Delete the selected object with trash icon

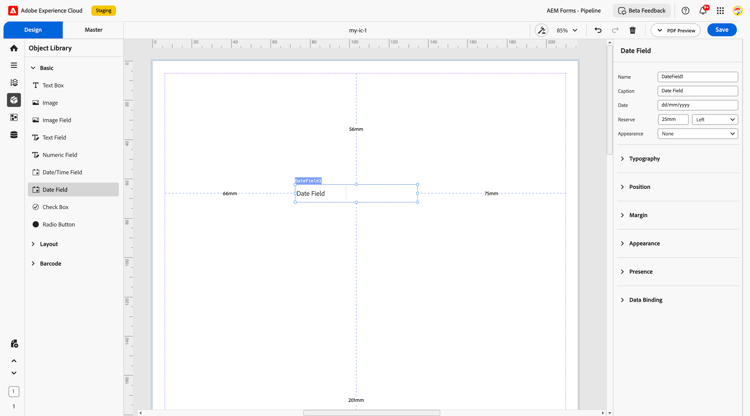pos(632,30)
